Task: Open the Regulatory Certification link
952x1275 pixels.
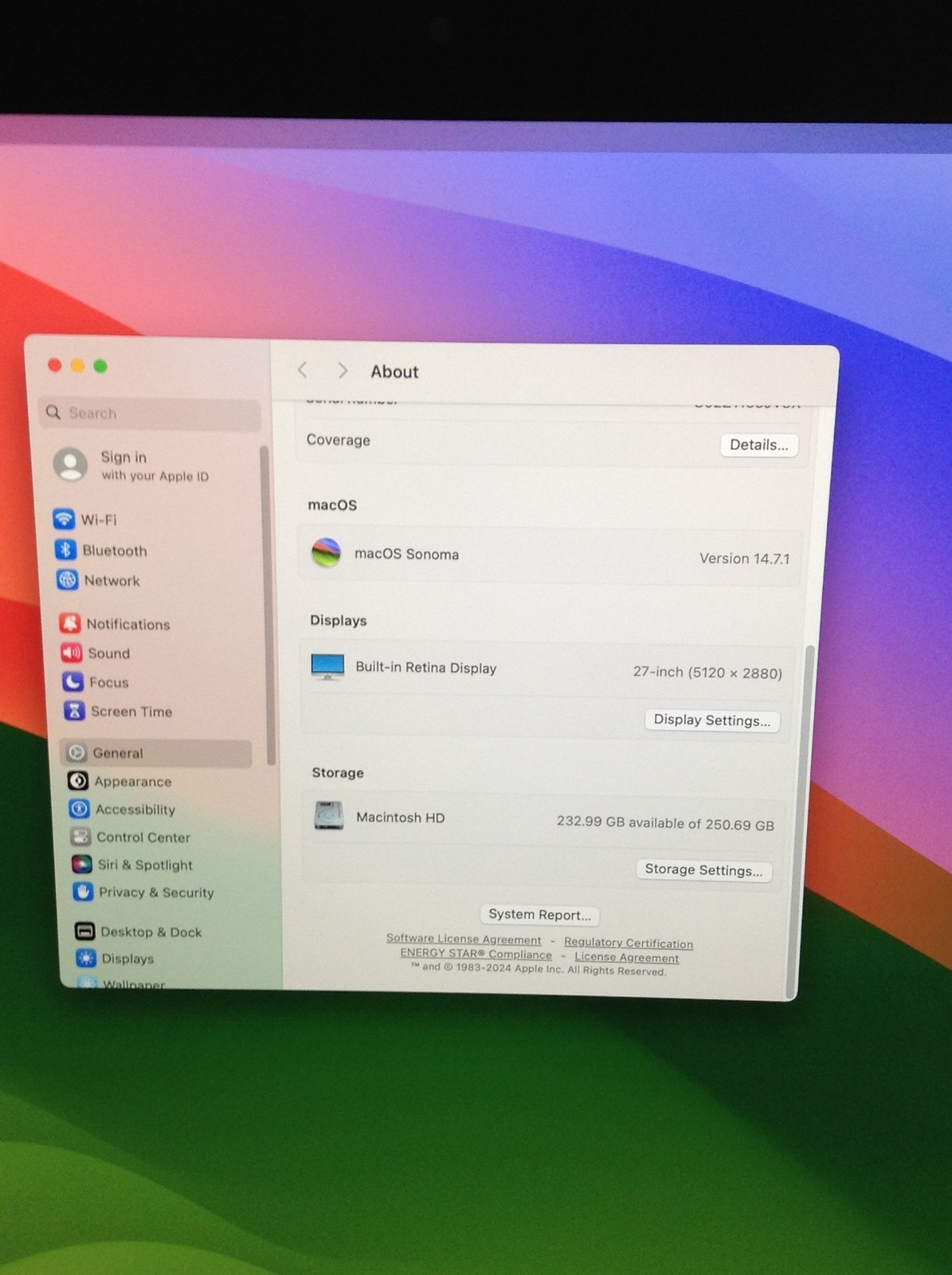Action: coord(629,943)
